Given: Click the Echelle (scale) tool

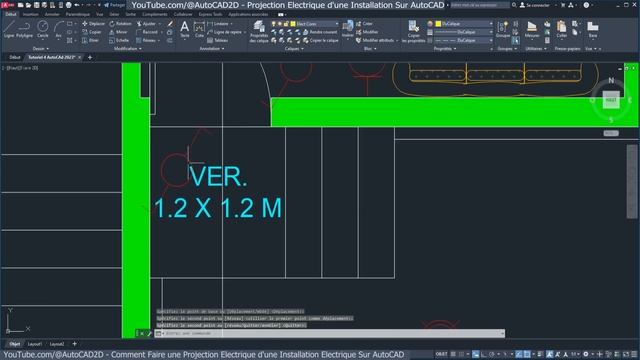Looking at the screenshot, I should click(x=119, y=40).
